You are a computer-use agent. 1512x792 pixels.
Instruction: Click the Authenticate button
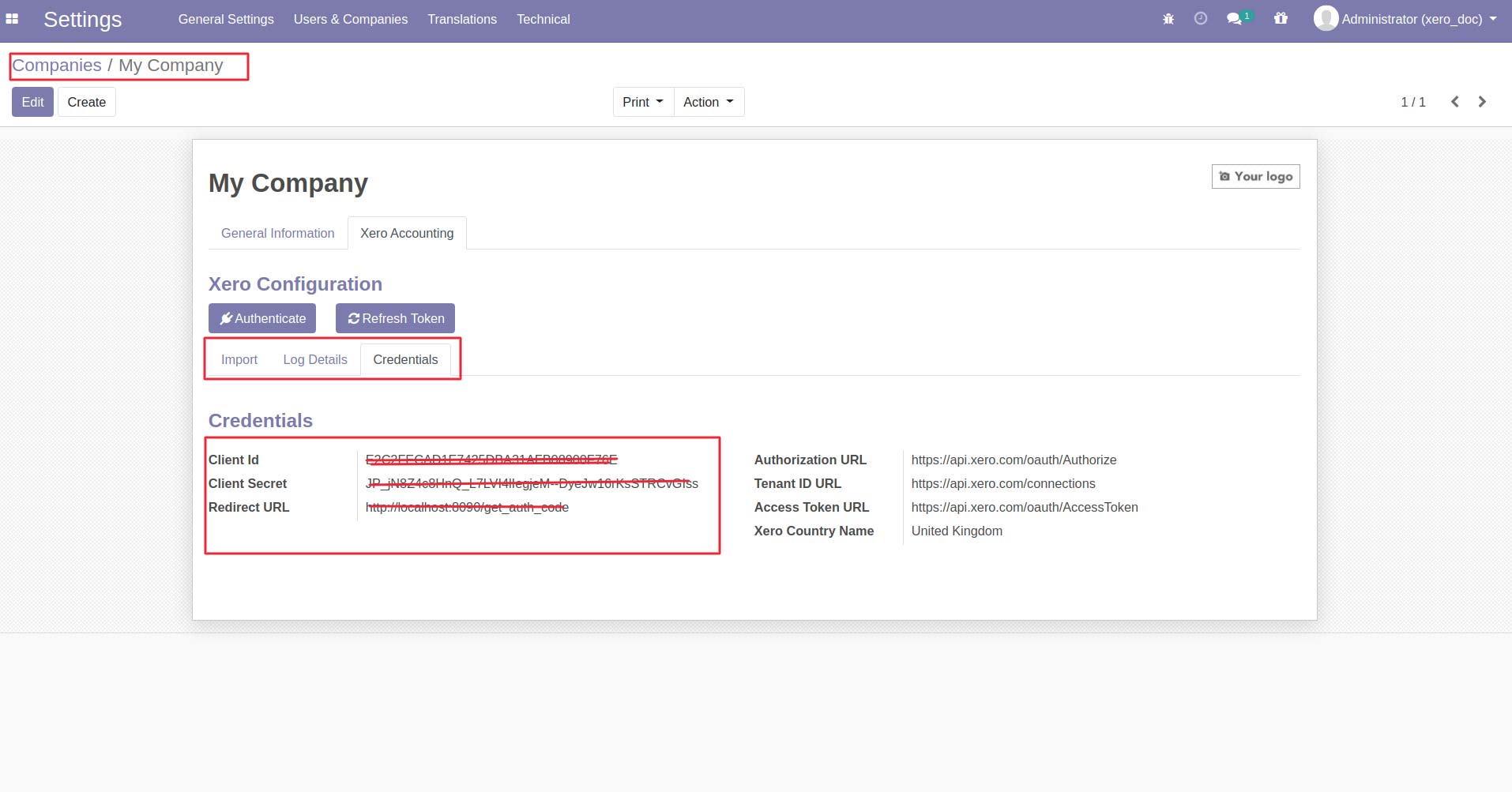click(262, 318)
